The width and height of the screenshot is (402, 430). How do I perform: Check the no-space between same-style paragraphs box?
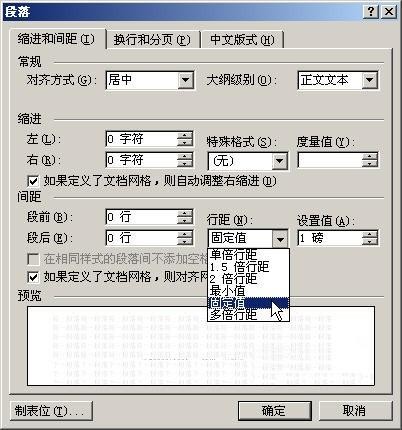[33, 259]
